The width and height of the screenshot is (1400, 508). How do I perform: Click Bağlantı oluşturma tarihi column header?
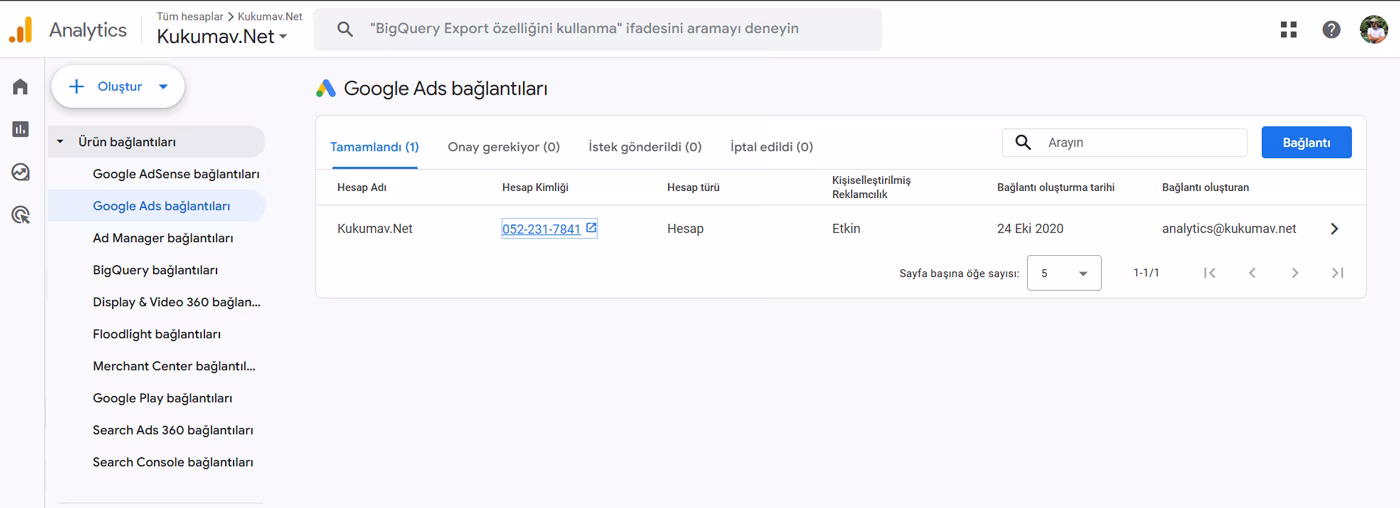1055,187
